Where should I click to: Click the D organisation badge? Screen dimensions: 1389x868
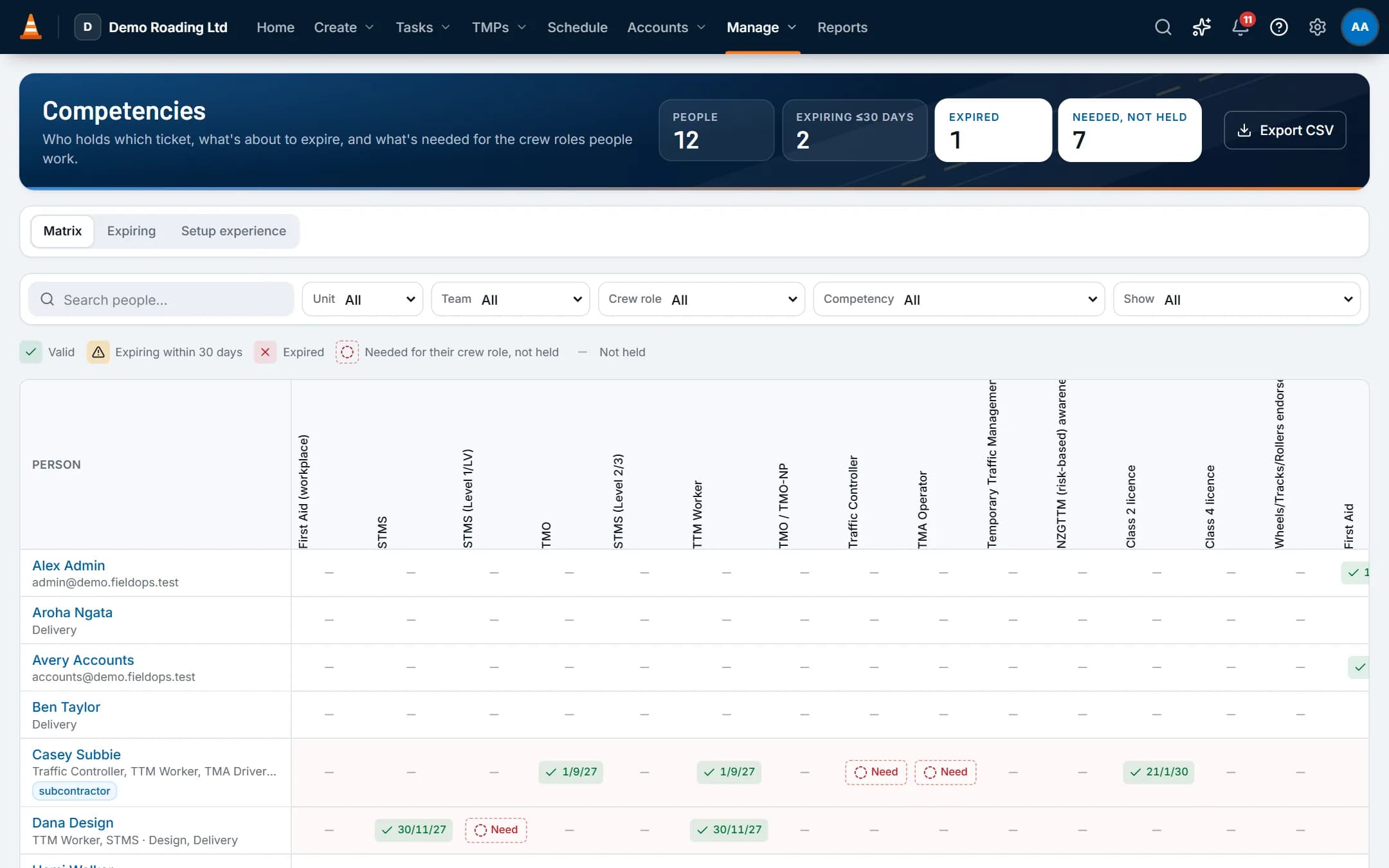tap(87, 27)
